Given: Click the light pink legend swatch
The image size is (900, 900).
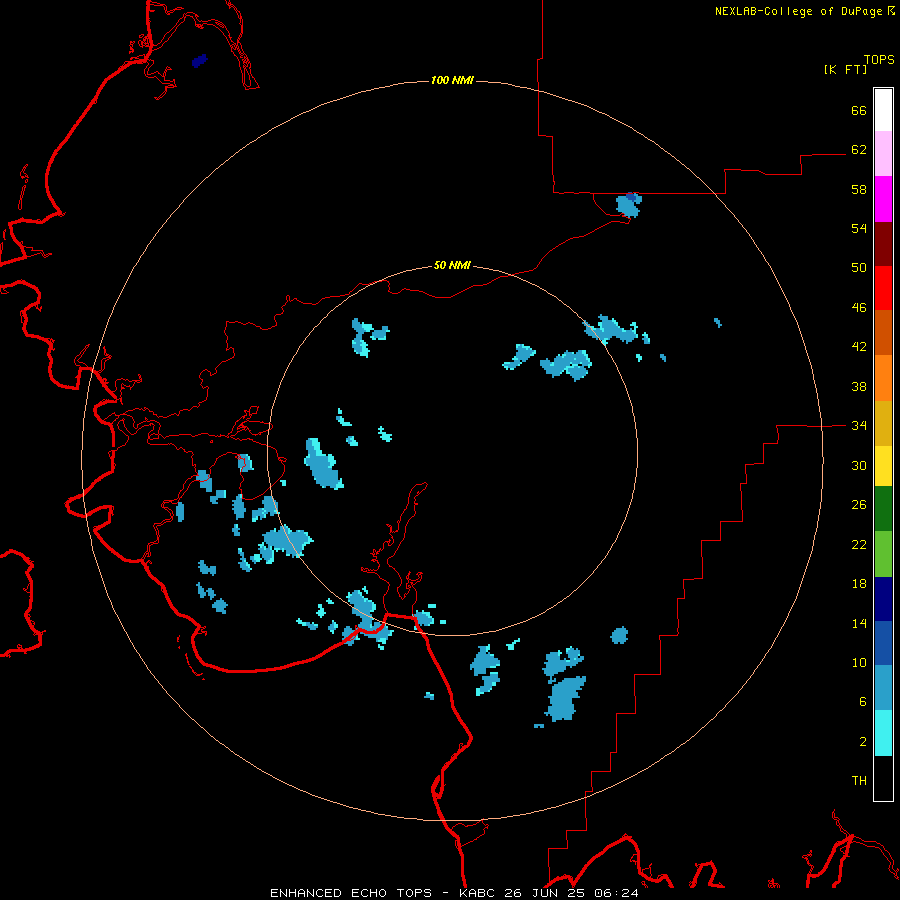Looking at the screenshot, I should point(883,153).
